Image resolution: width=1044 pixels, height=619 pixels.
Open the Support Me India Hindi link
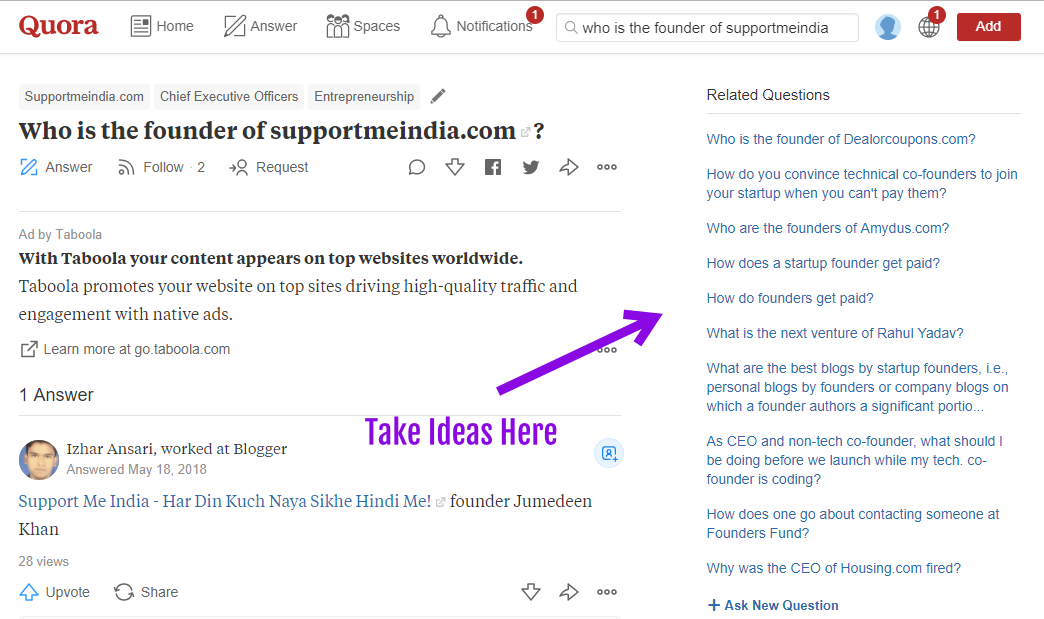225,501
